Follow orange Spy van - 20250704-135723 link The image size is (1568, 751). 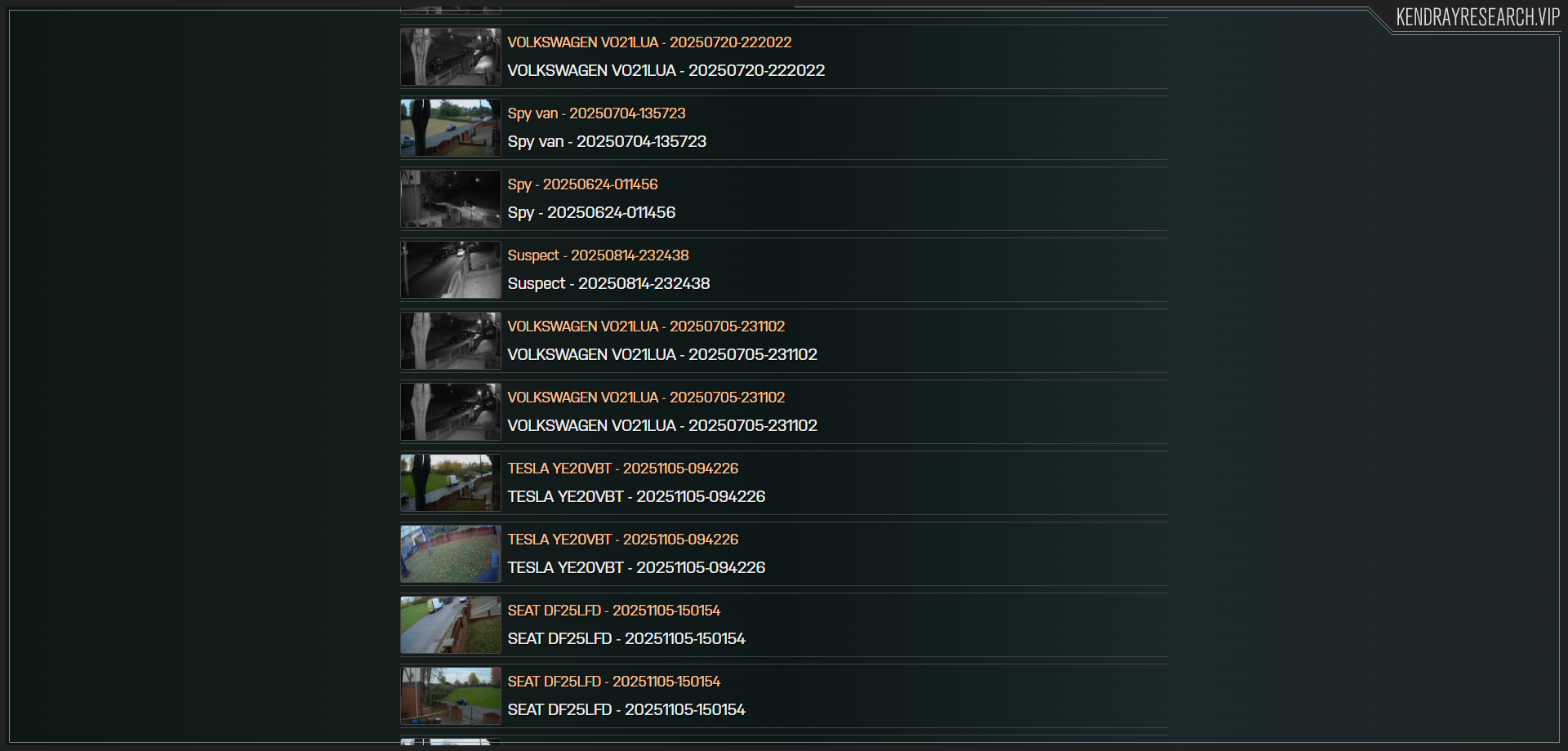click(596, 113)
